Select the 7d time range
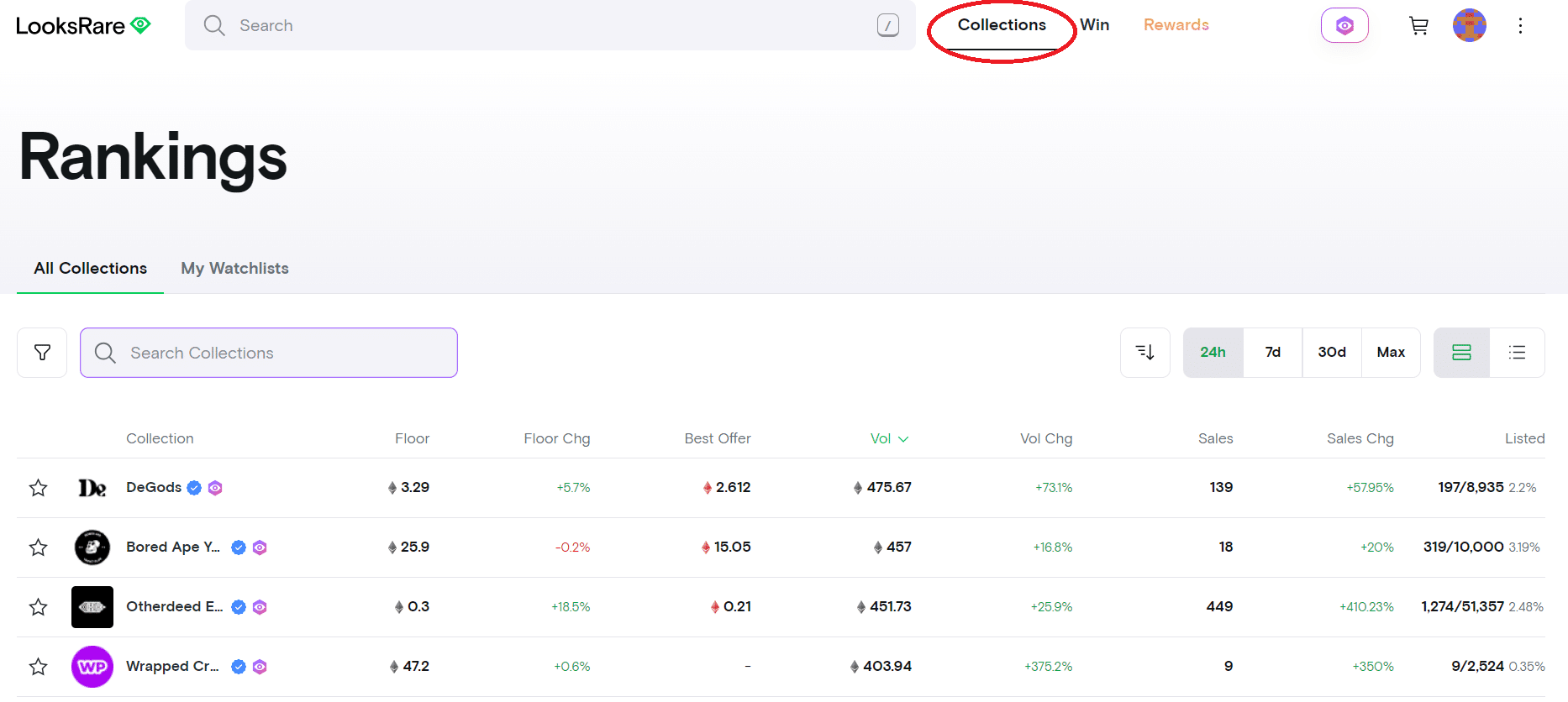1568x702 pixels. [x=1273, y=353]
